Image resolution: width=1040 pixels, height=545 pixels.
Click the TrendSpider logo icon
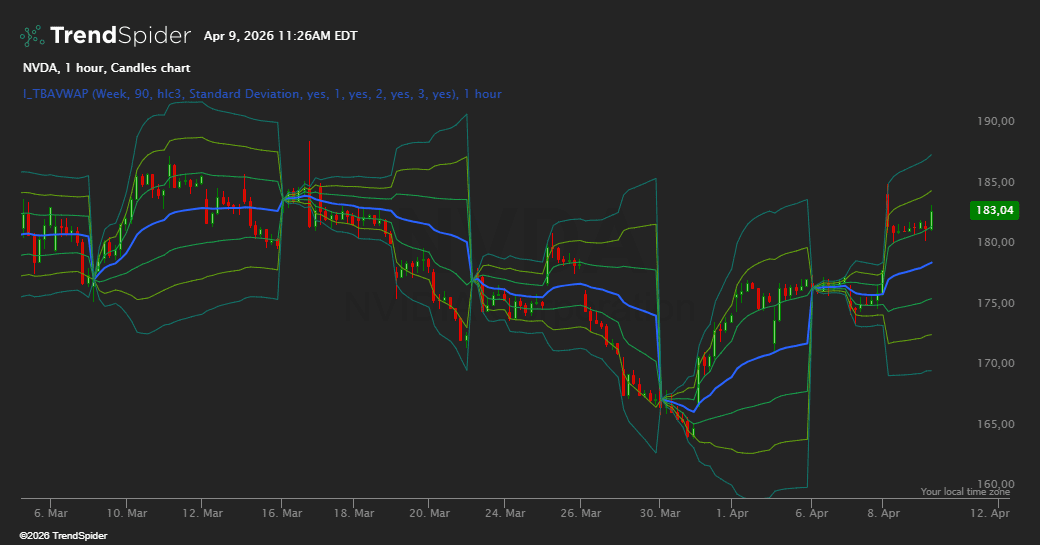click(32, 36)
